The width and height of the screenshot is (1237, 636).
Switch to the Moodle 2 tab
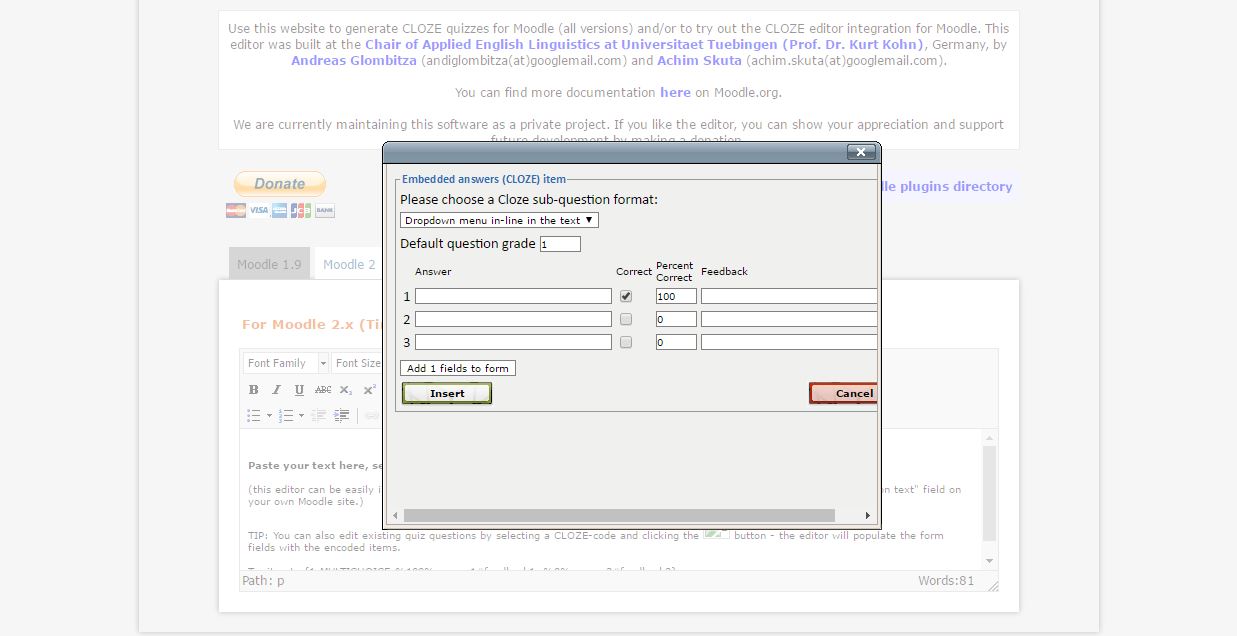[x=349, y=264]
